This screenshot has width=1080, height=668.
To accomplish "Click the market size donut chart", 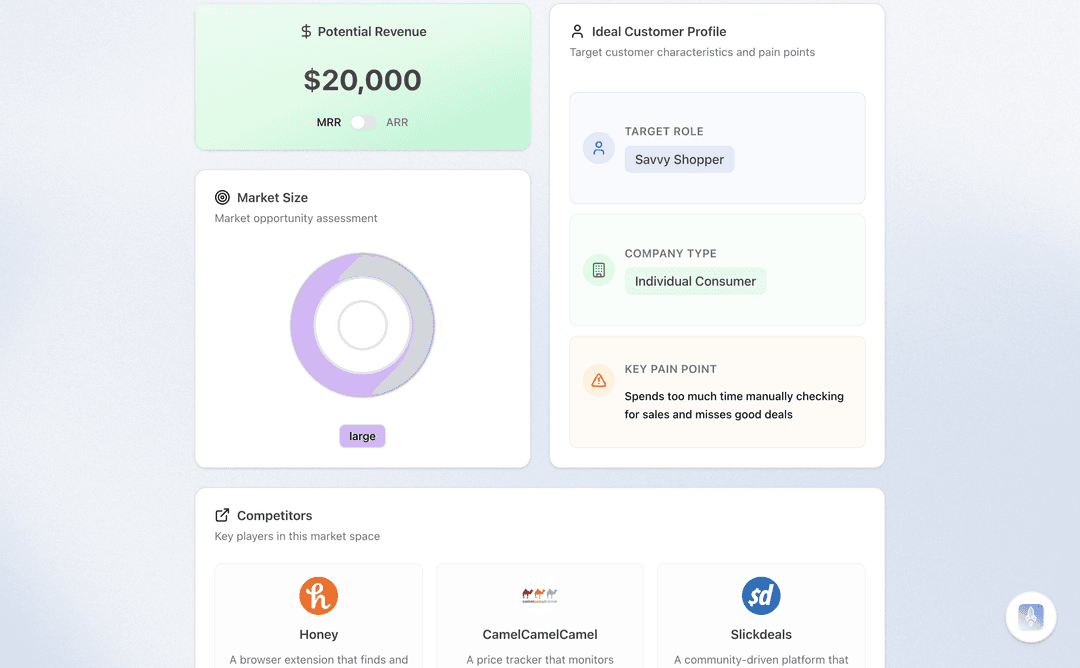I will tap(362, 325).
